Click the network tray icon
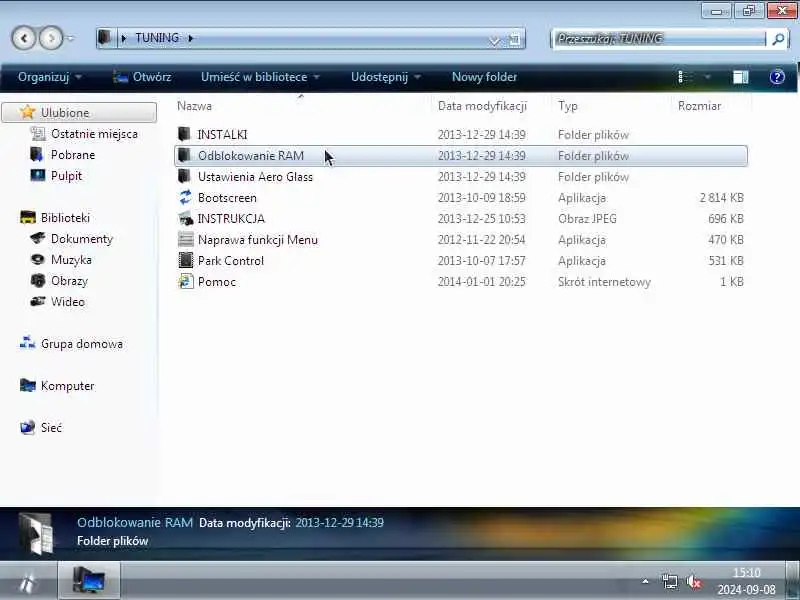Viewport: 800px width, 600px height. pyautogui.click(x=669, y=581)
